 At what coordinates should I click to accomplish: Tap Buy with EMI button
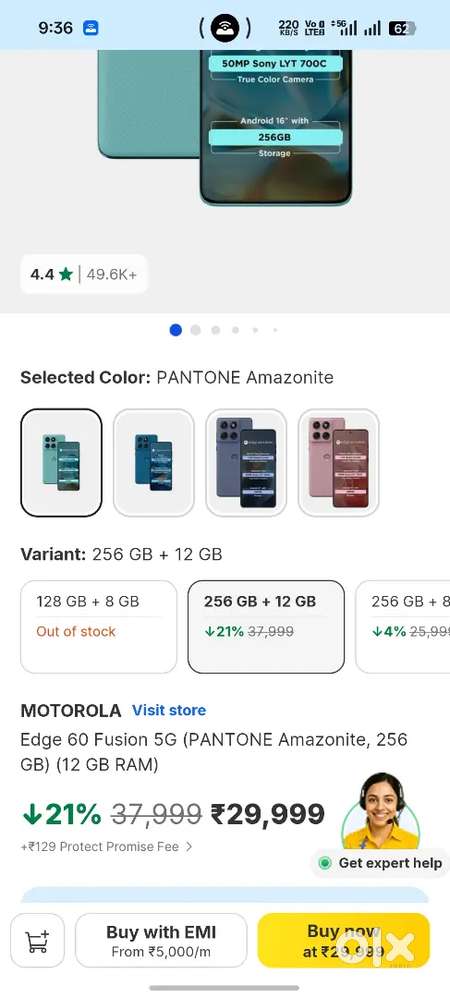[x=161, y=941]
